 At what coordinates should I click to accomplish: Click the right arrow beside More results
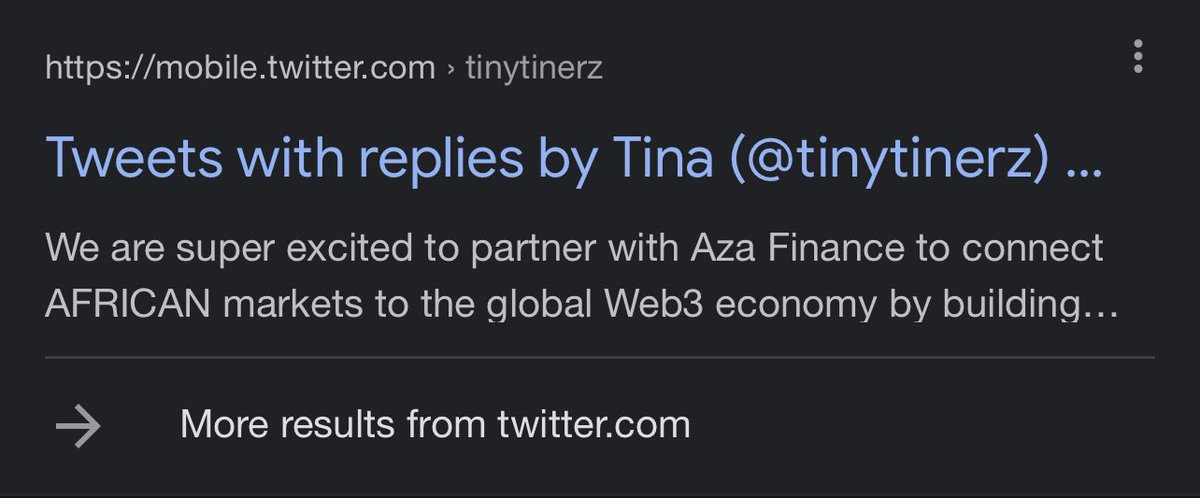78,426
